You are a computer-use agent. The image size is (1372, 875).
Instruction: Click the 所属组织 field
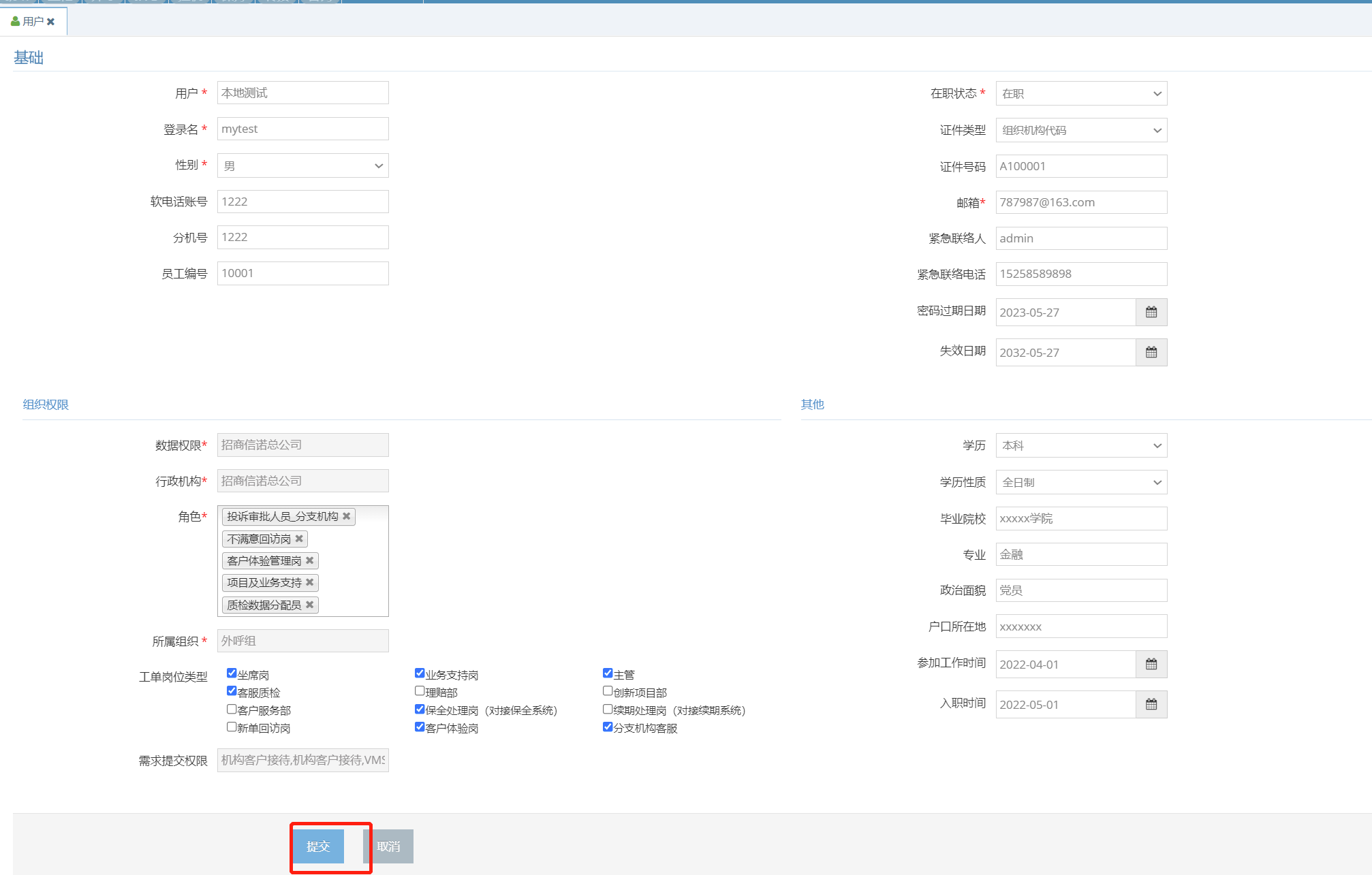[x=303, y=641]
